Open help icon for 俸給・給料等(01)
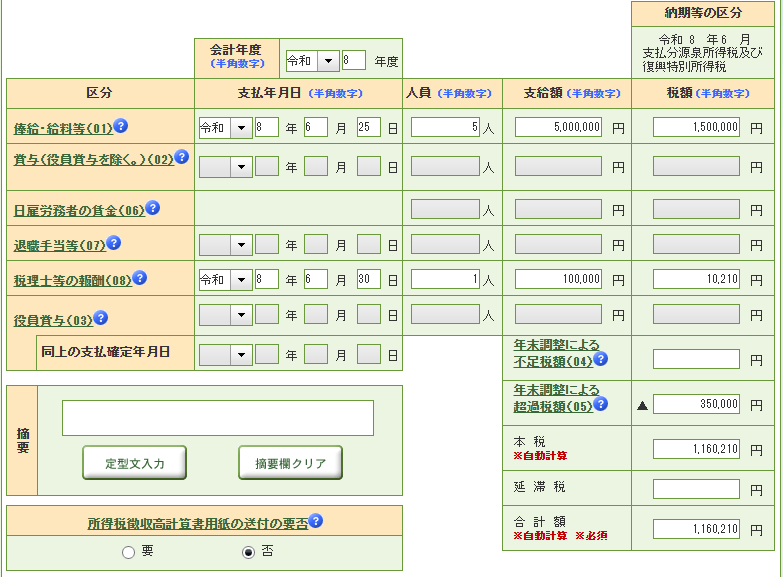Image resolution: width=783 pixels, height=577 pixels. pos(120,125)
